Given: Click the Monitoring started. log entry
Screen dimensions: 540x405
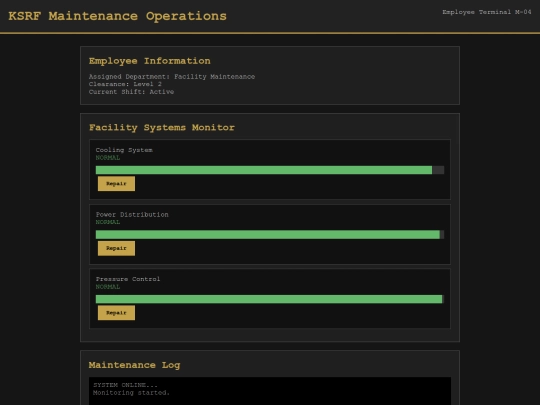Looking at the screenshot, I should click(131, 393).
